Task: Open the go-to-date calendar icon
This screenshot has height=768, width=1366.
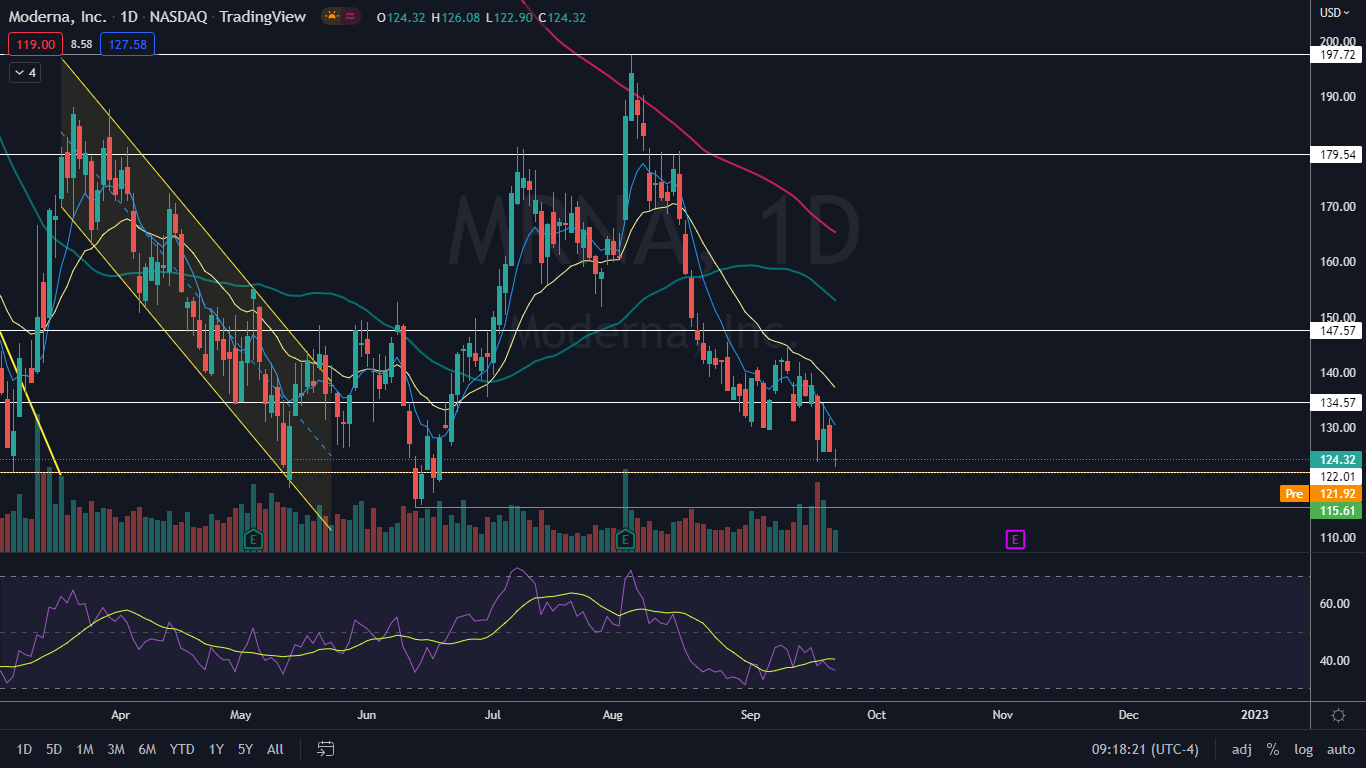Action: (x=325, y=749)
